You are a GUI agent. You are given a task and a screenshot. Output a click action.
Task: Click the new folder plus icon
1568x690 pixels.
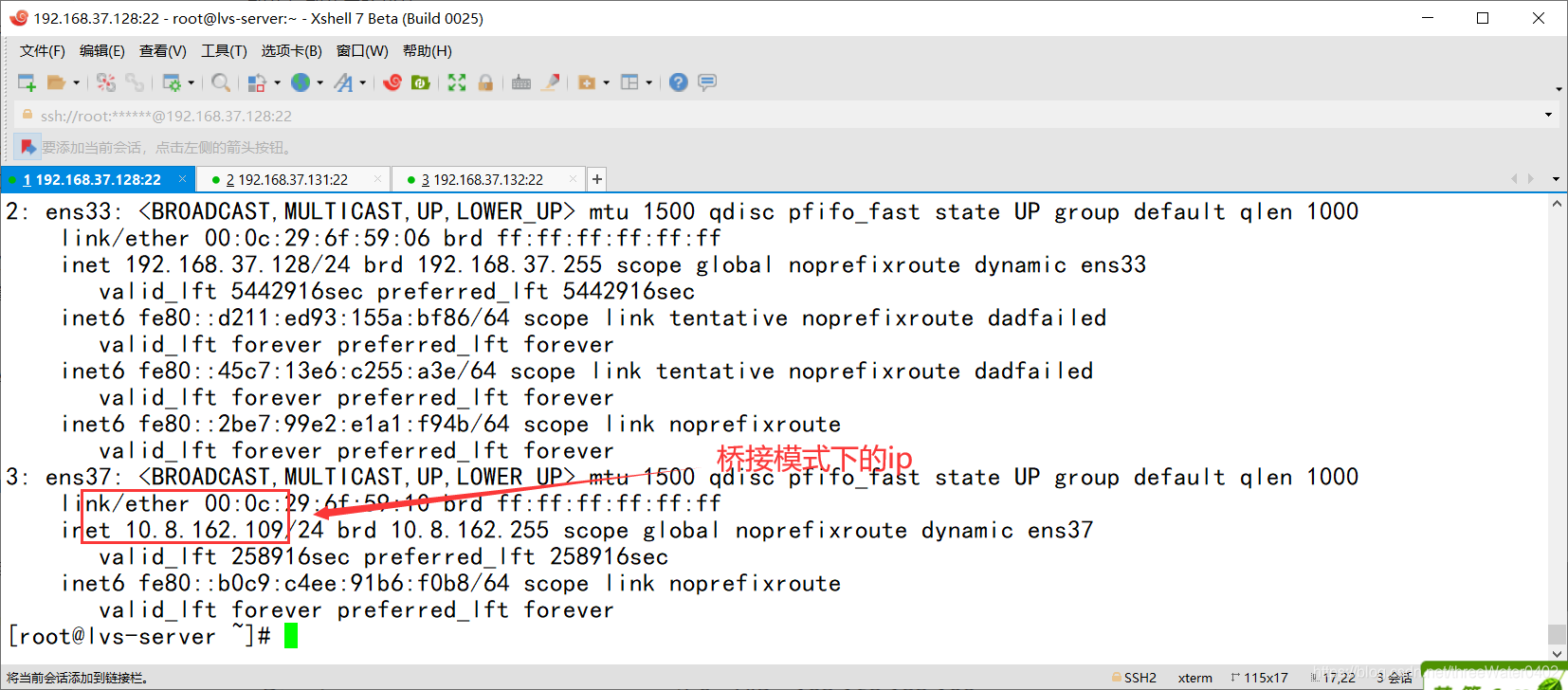click(587, 82)
